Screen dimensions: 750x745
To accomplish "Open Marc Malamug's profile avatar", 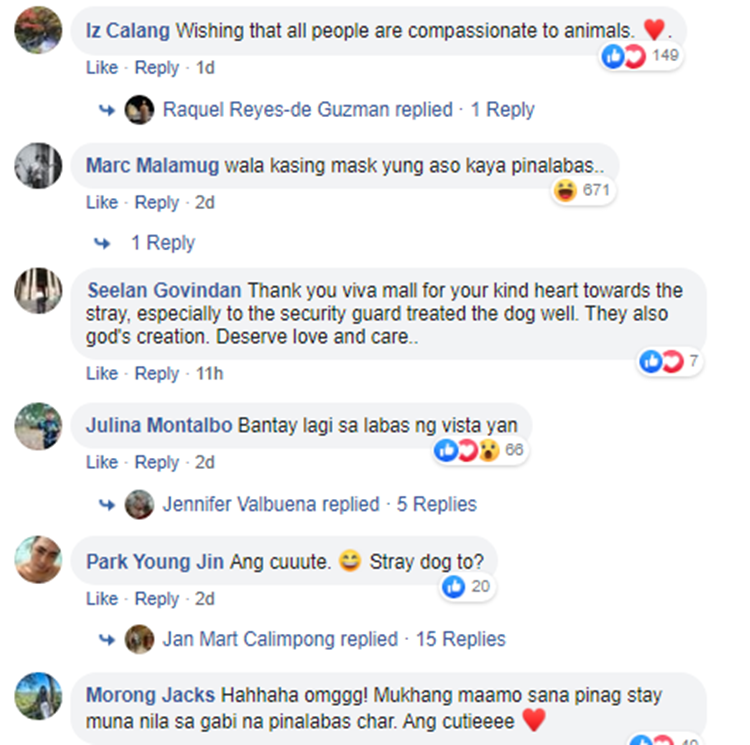I will click(38, 165).
